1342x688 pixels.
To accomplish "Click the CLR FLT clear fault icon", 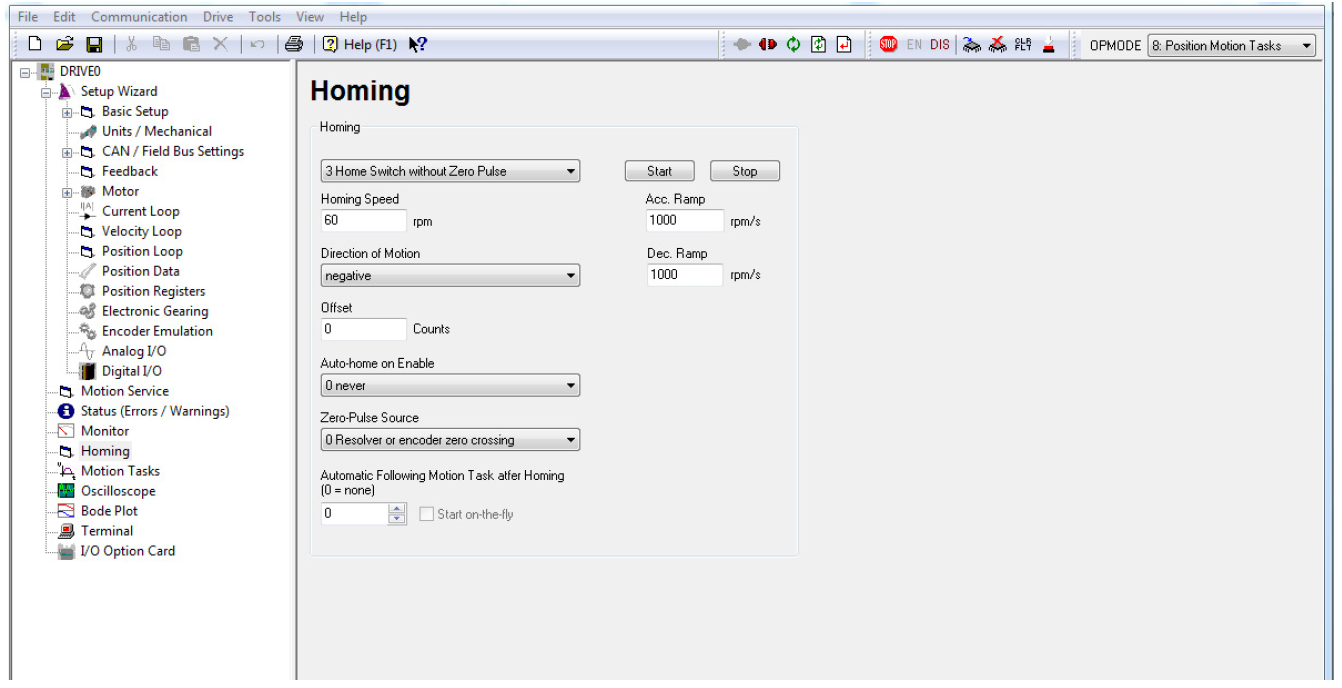I will pyautogui.click(x=1023, y=45).
